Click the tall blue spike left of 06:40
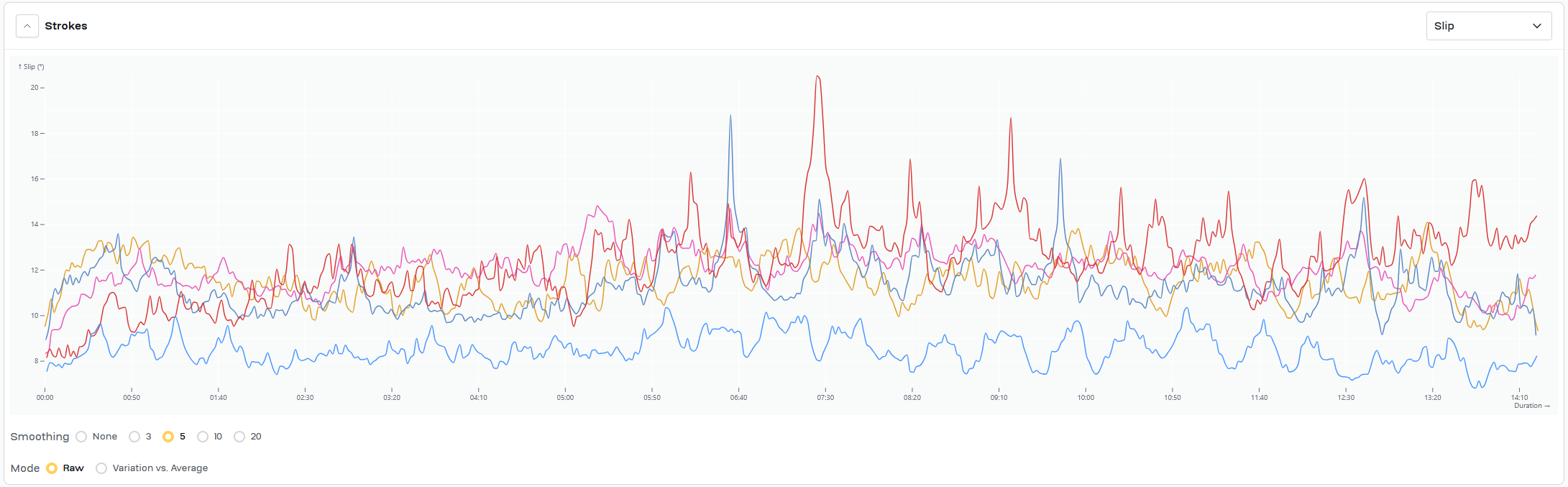This screenshot has width=1568, height=487. point(730,116)
